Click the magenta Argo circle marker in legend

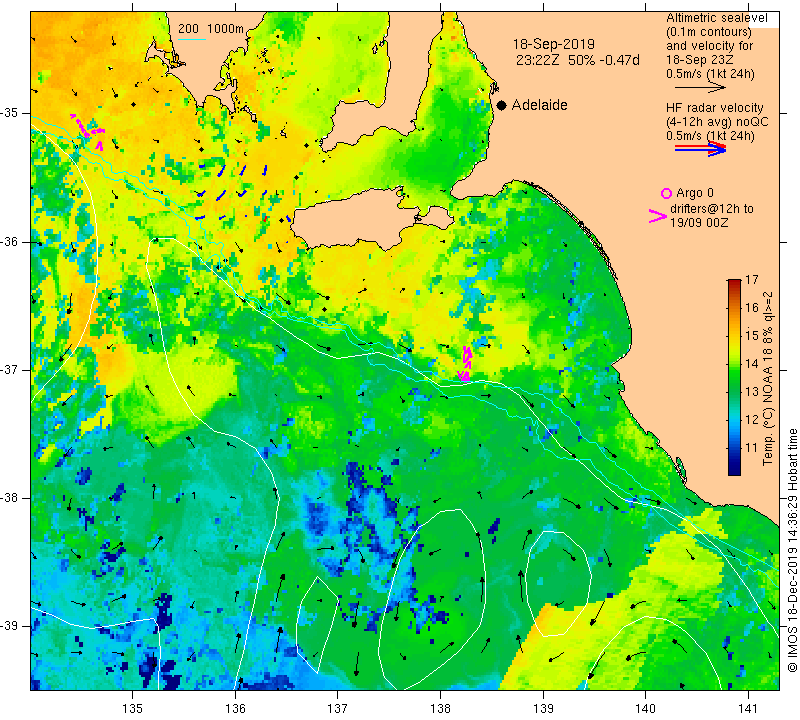(x=666, y=193)
